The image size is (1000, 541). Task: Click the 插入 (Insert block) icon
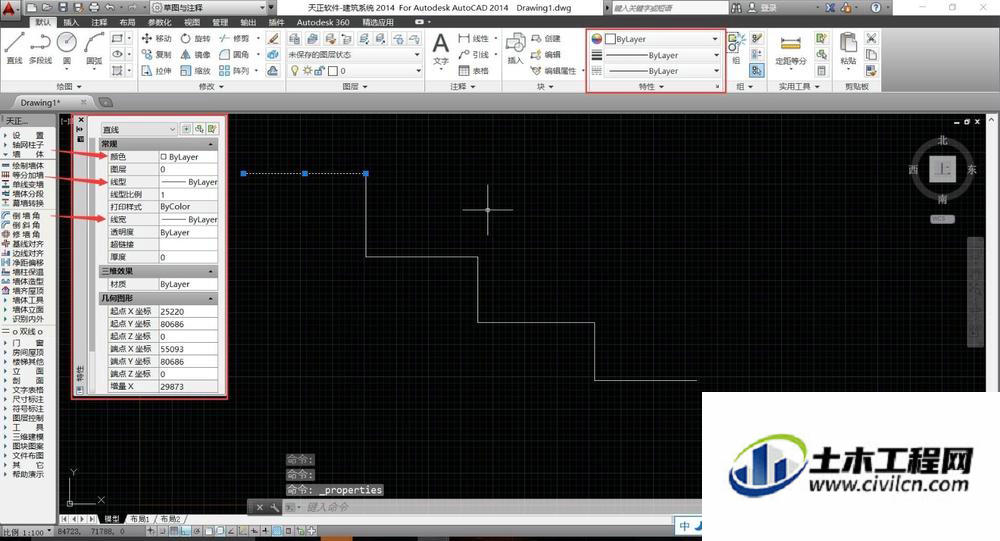pyautogui.click(x=515, y=49)
